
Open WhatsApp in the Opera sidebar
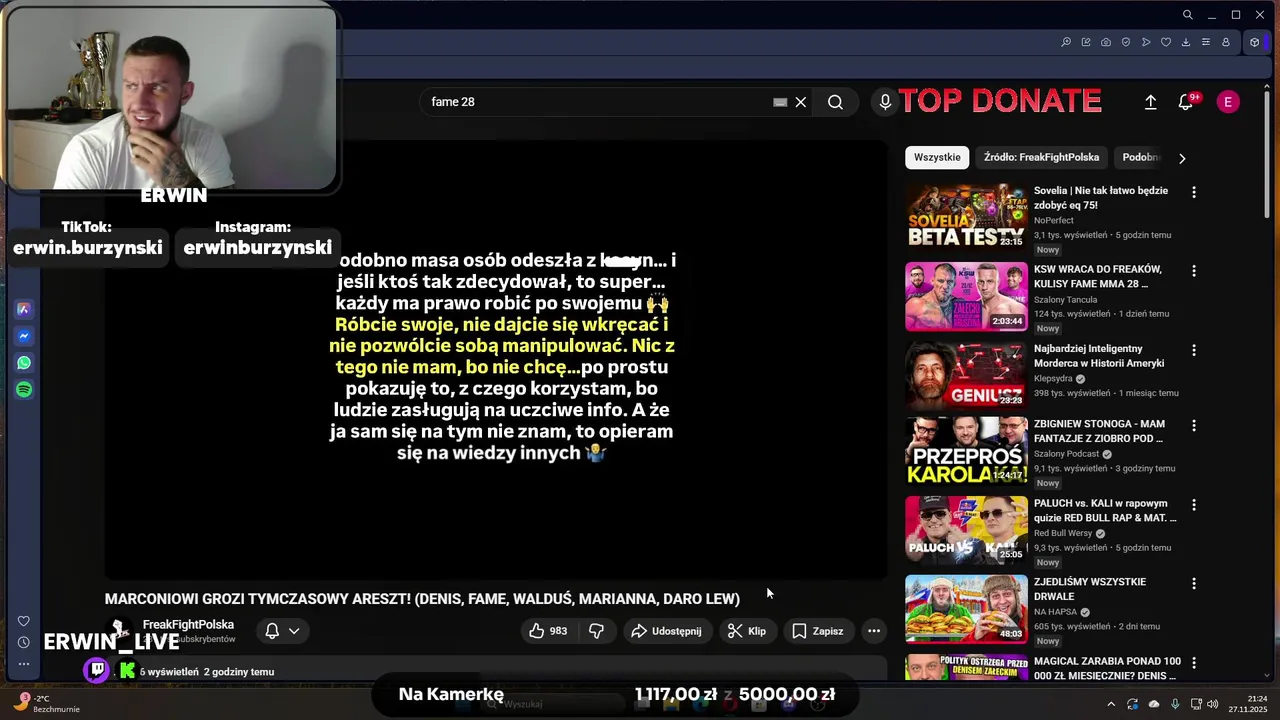point(24,363)
